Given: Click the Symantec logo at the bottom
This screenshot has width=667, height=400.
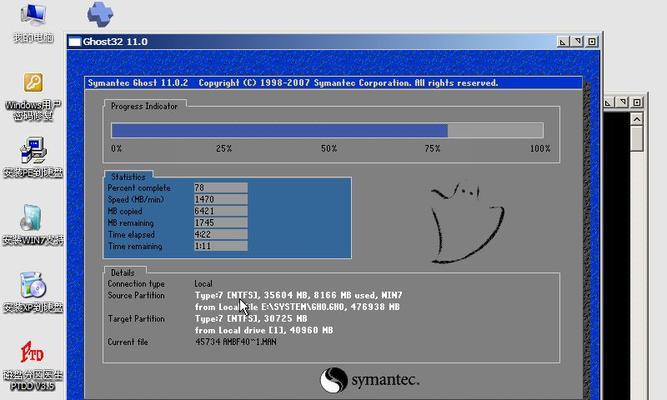Looking at the screenshot, I should pos(370,380).
